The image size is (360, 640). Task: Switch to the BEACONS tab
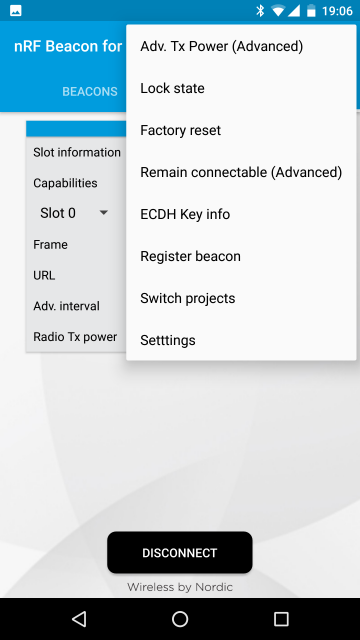point(90,92)
